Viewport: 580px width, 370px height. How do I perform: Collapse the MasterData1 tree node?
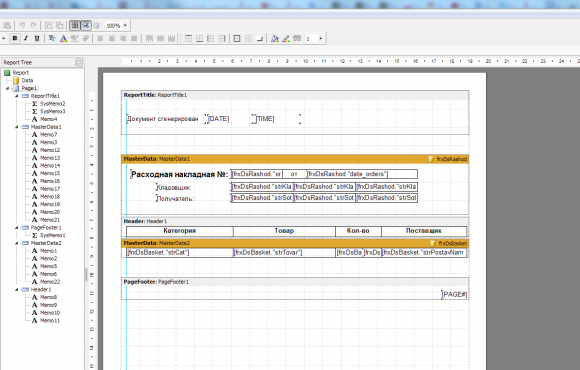pyautogui.click(x=17, y=127)
